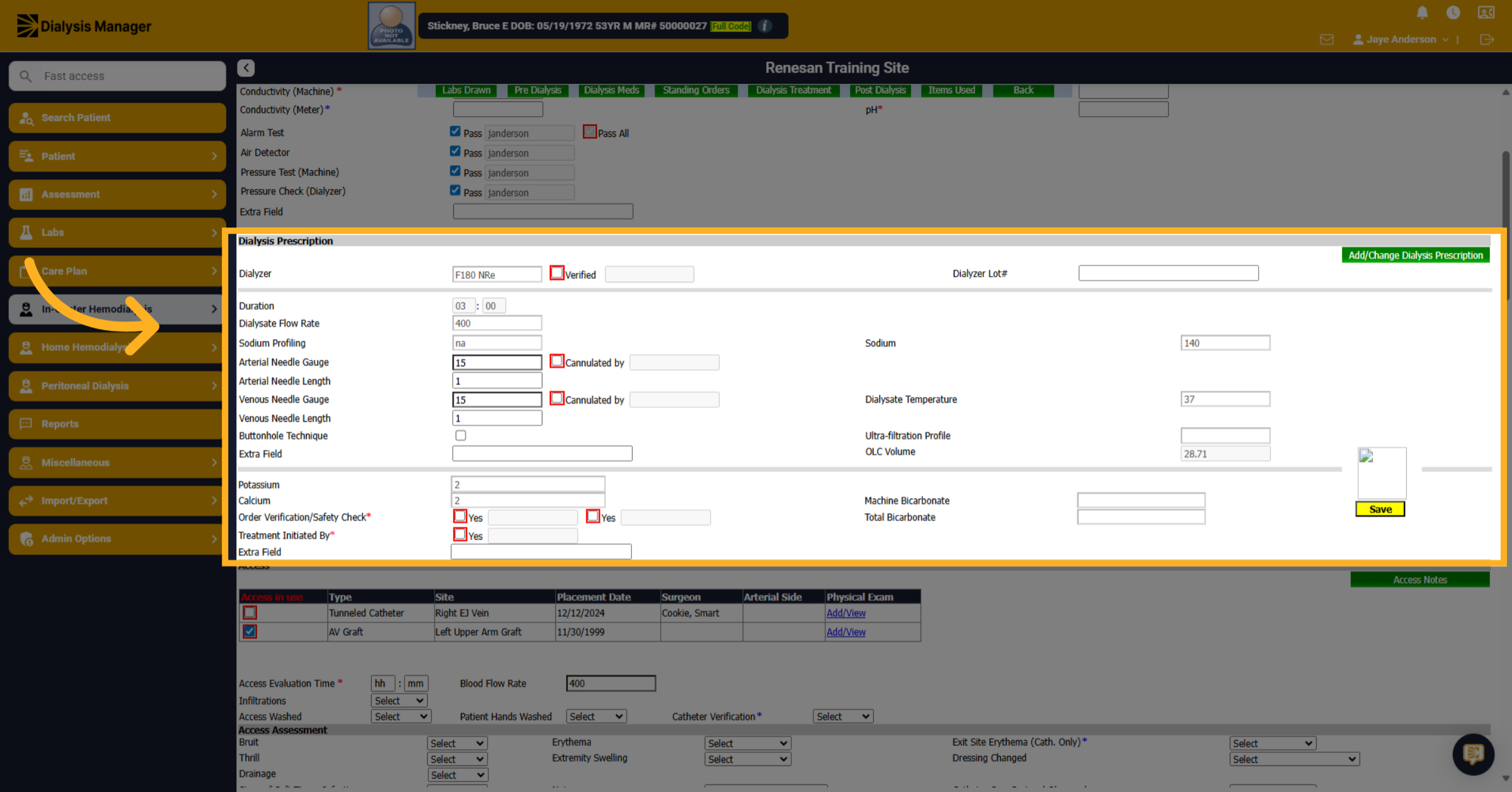Image resolution: width=1512 pixels, height=792 pixels.
Task: Click the Blood Flow Rate field
Action: (610, 683)
